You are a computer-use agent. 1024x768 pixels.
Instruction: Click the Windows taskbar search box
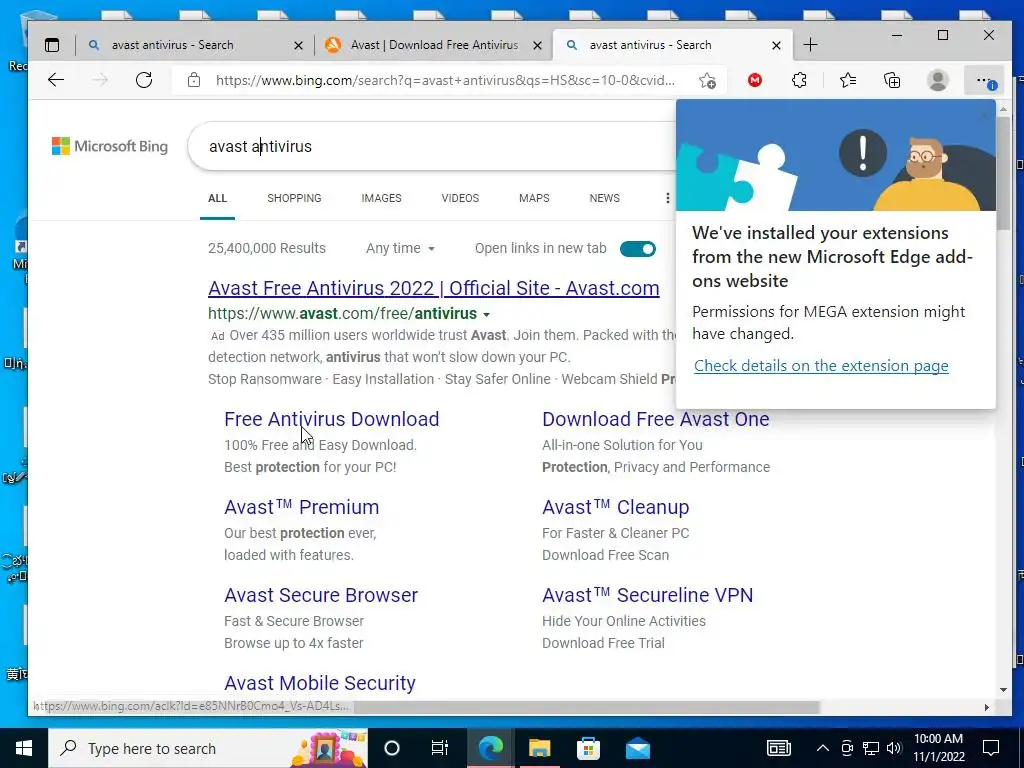208,748
